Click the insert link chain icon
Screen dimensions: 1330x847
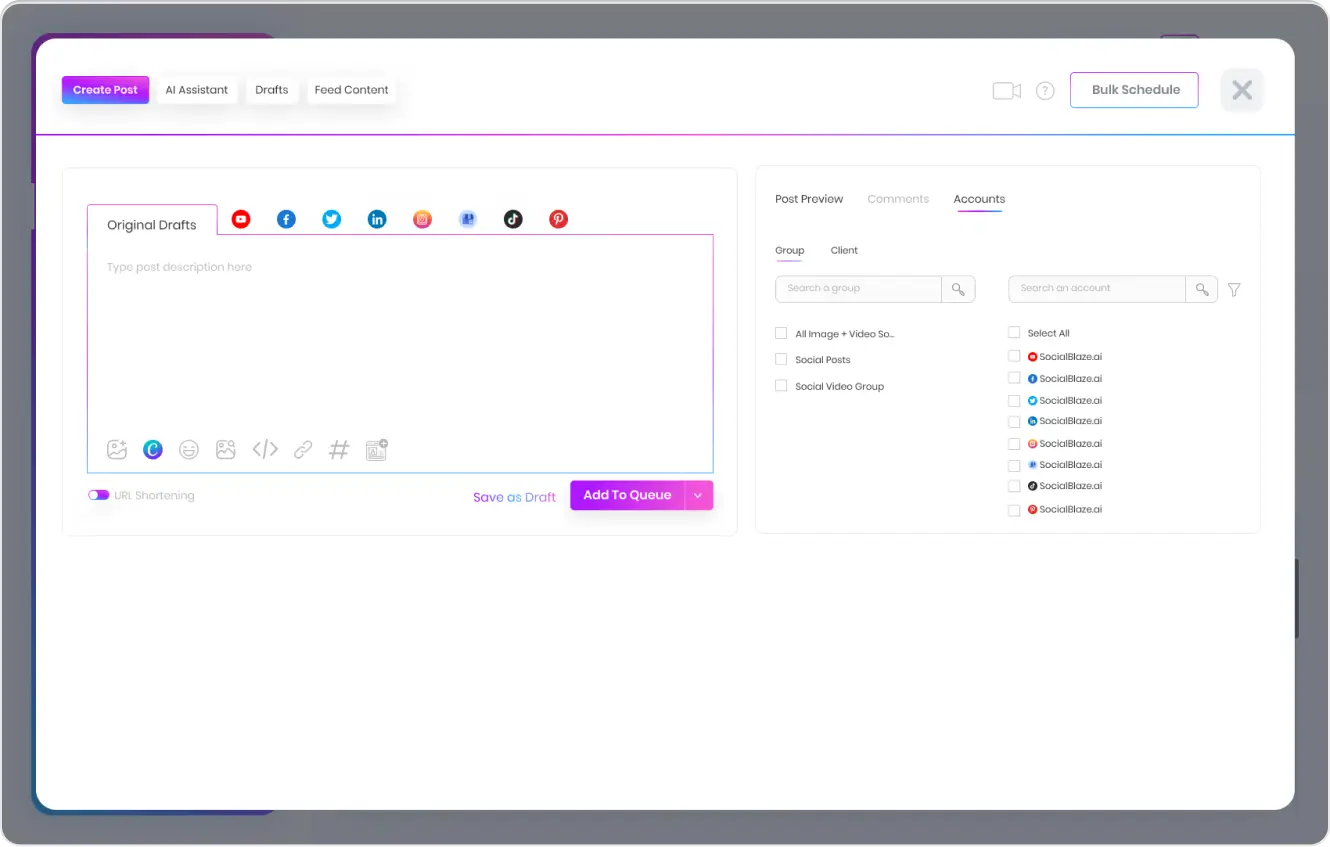(303, 450)
